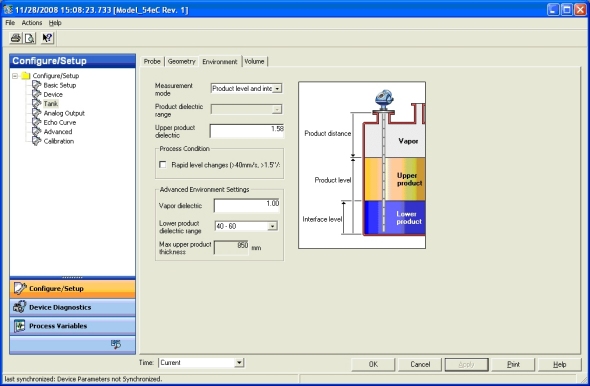The image size is (590, 386).
Task: Click the small configure icon at navigation pane bottom
Action: point(116,344)
